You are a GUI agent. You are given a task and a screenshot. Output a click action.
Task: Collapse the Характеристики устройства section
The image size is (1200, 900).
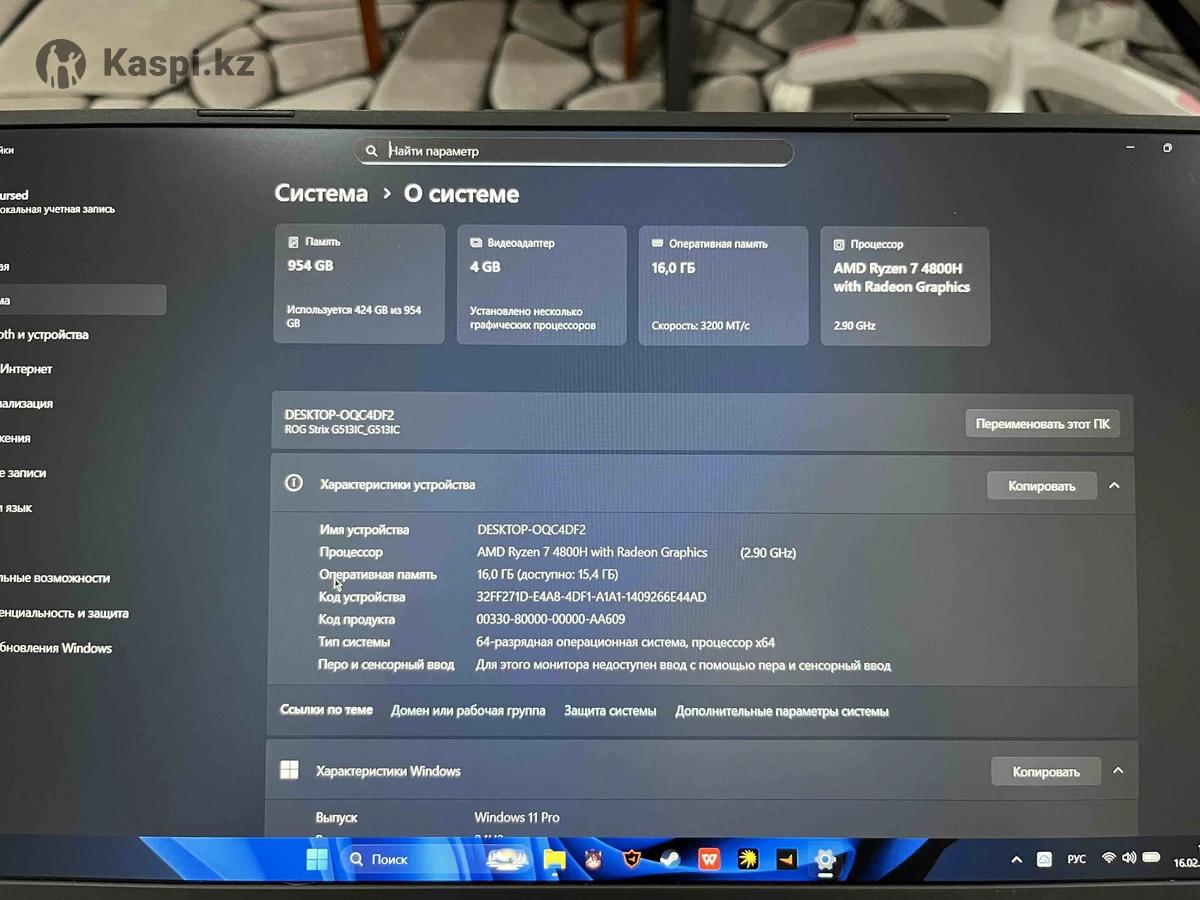[1114, 486]
